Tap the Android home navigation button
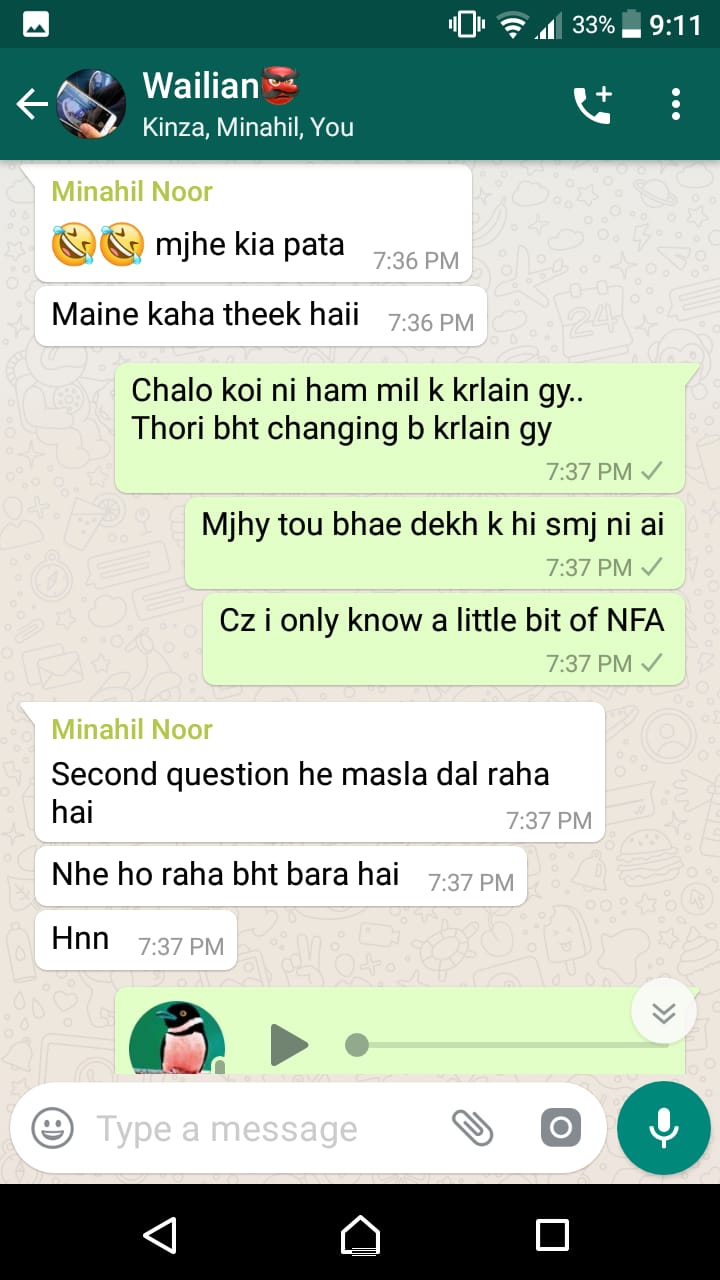 (360, 1235)
